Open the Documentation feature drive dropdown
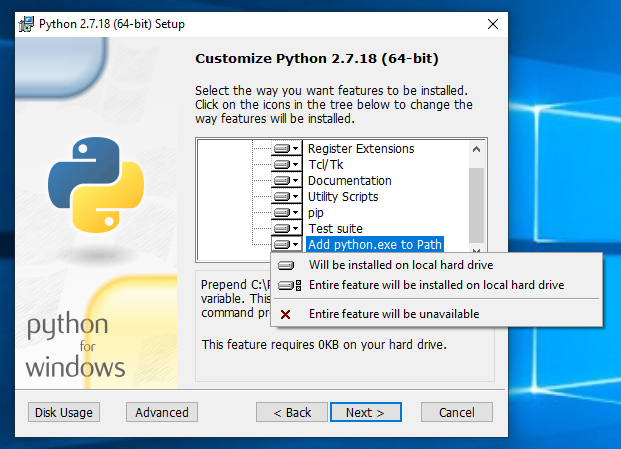621x449 pixels. [287, 181]
